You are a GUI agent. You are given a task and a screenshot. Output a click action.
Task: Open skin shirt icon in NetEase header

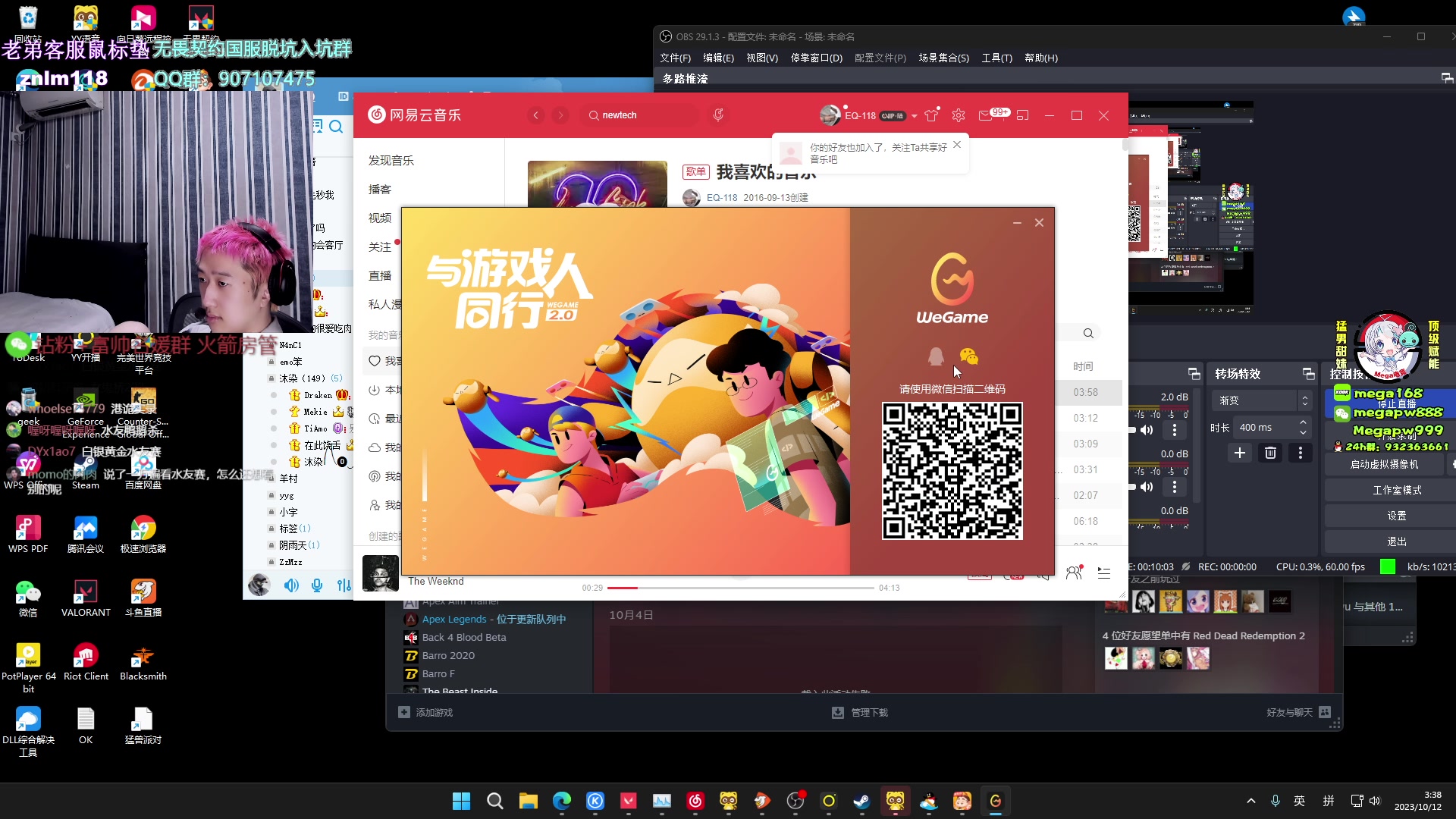point(932,115)
